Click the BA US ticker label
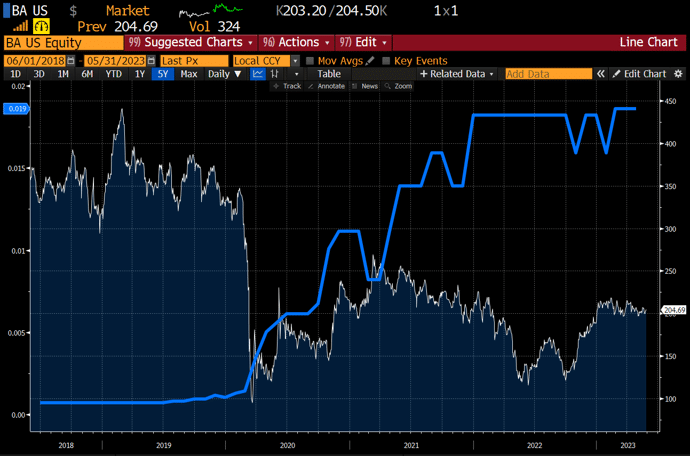The width and height of the screenshot is (690, 456). pyautogui.click(x=29, y=11)
